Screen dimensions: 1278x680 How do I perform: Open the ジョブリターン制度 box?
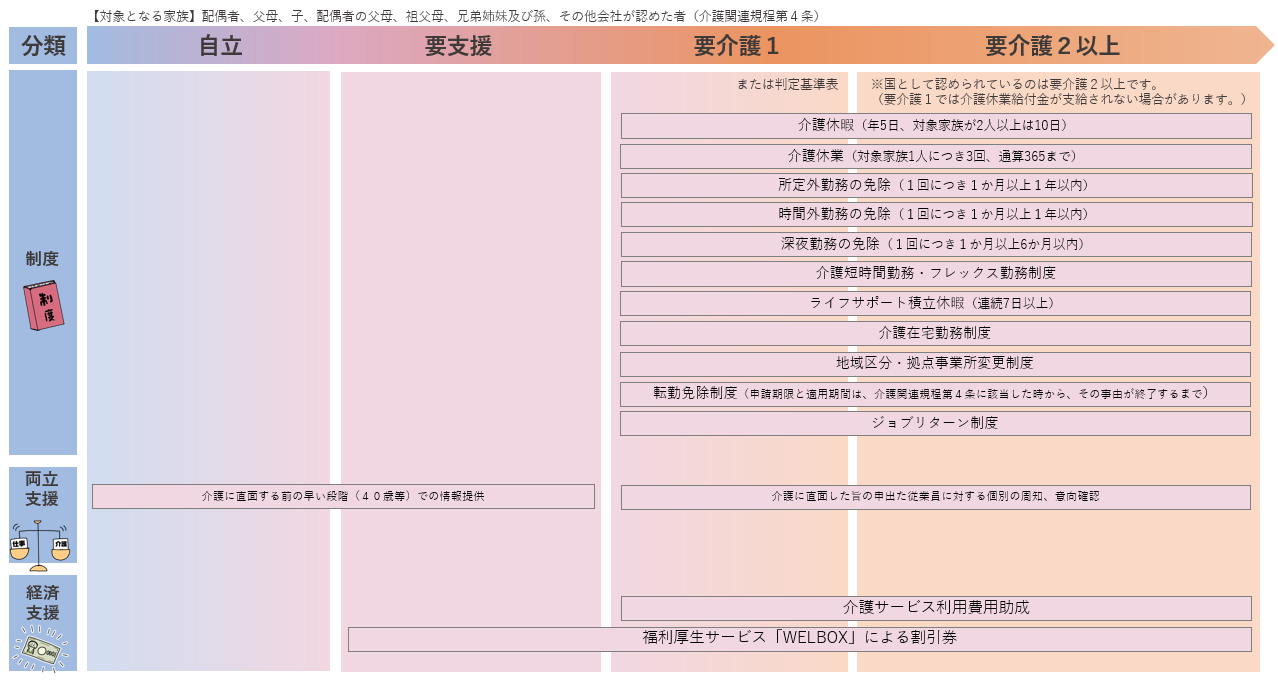(x=935, y=423)
